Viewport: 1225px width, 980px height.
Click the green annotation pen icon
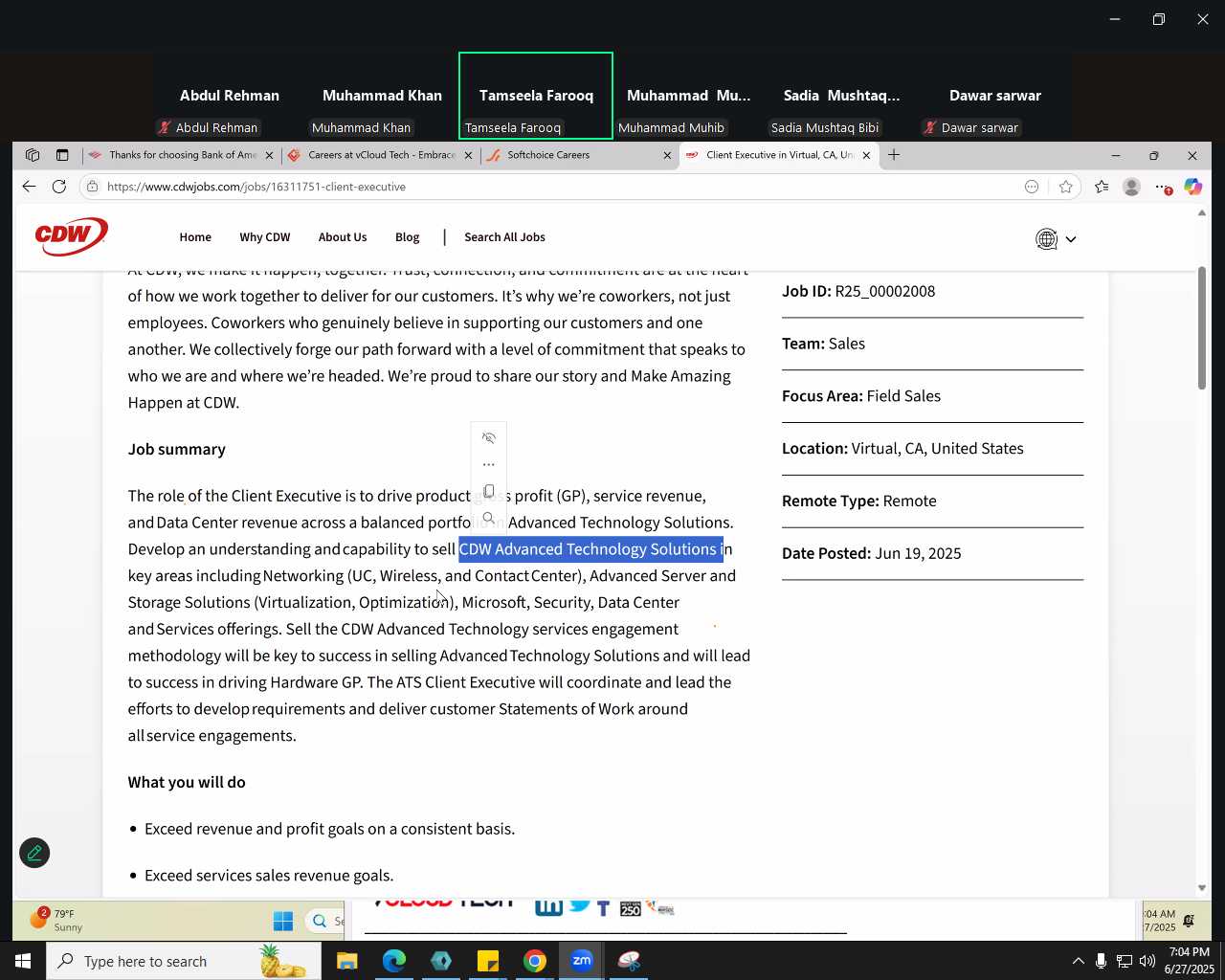pos(34,853)
